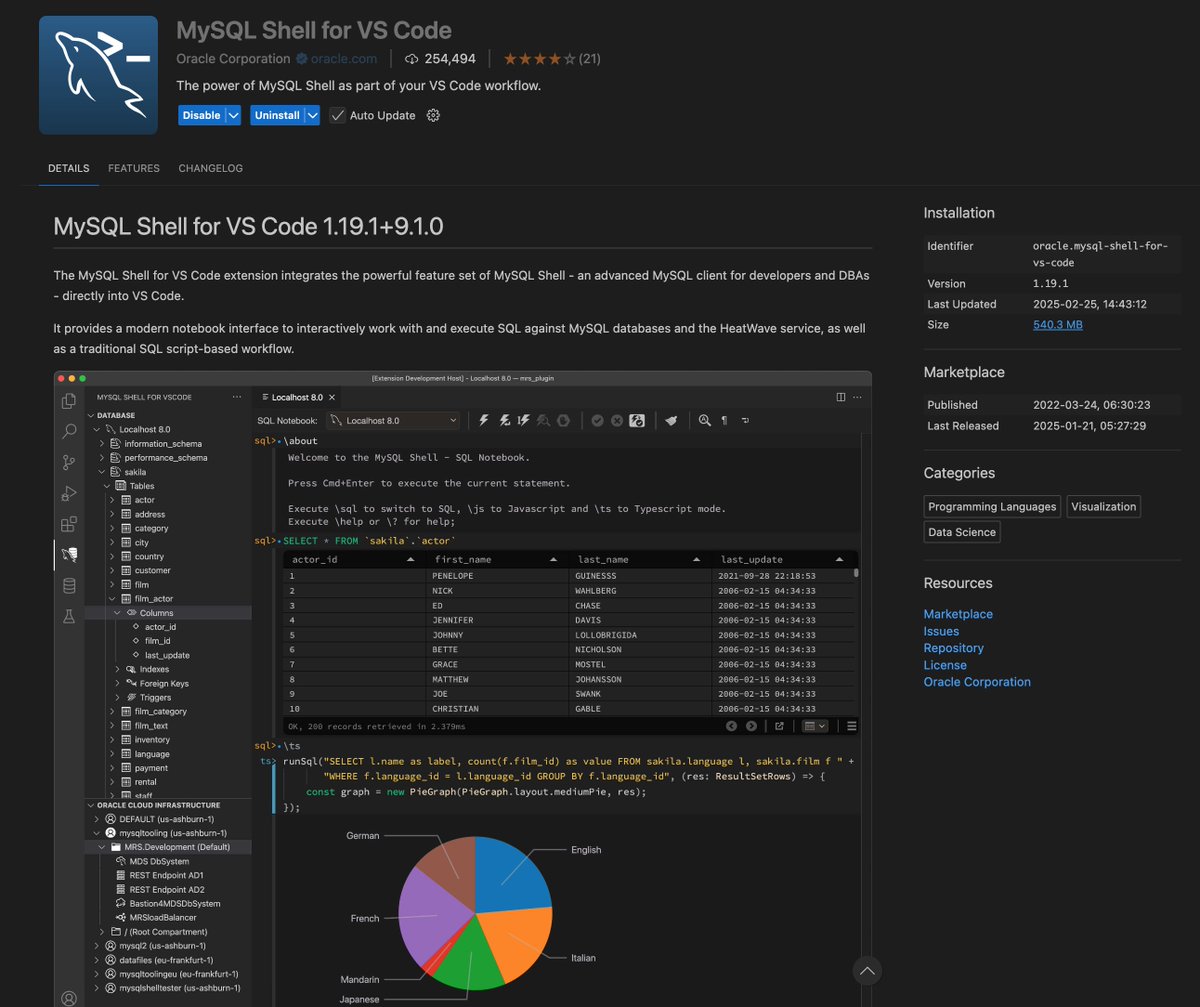1200x1007 pixels.
Task: Click the Explorer files icon in the screenshot's activity bar
Action: [69, 401]
